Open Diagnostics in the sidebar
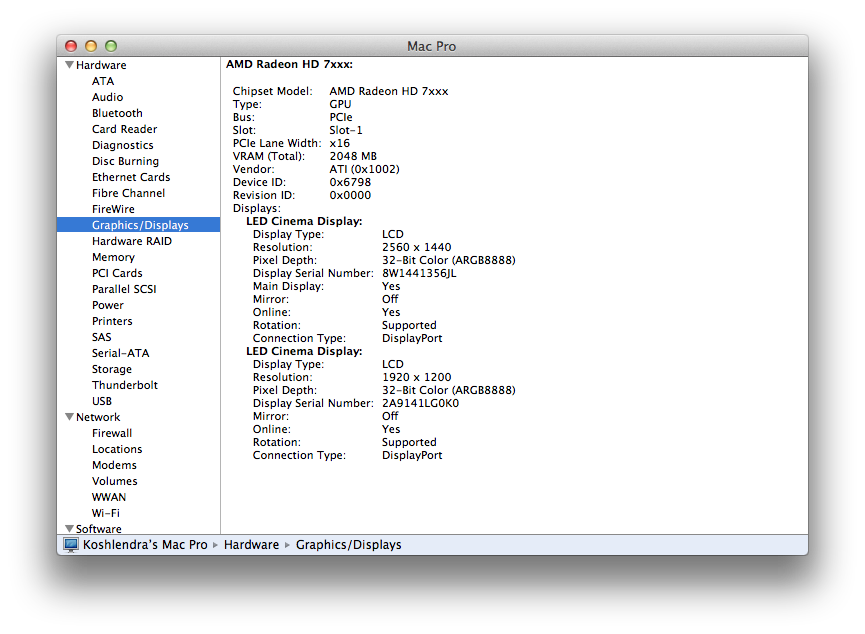Image resolution: width=865 pixels, height=634 pixels. click(x=123, y=145)
